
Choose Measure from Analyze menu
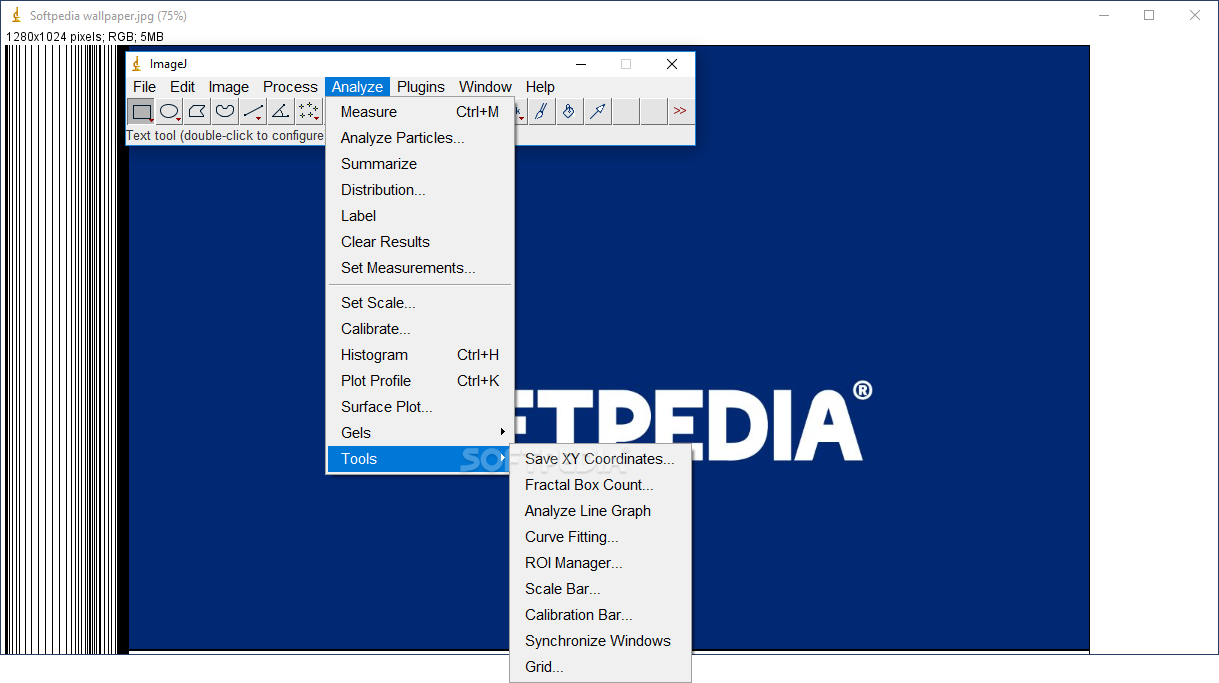[x=420, y=112]
